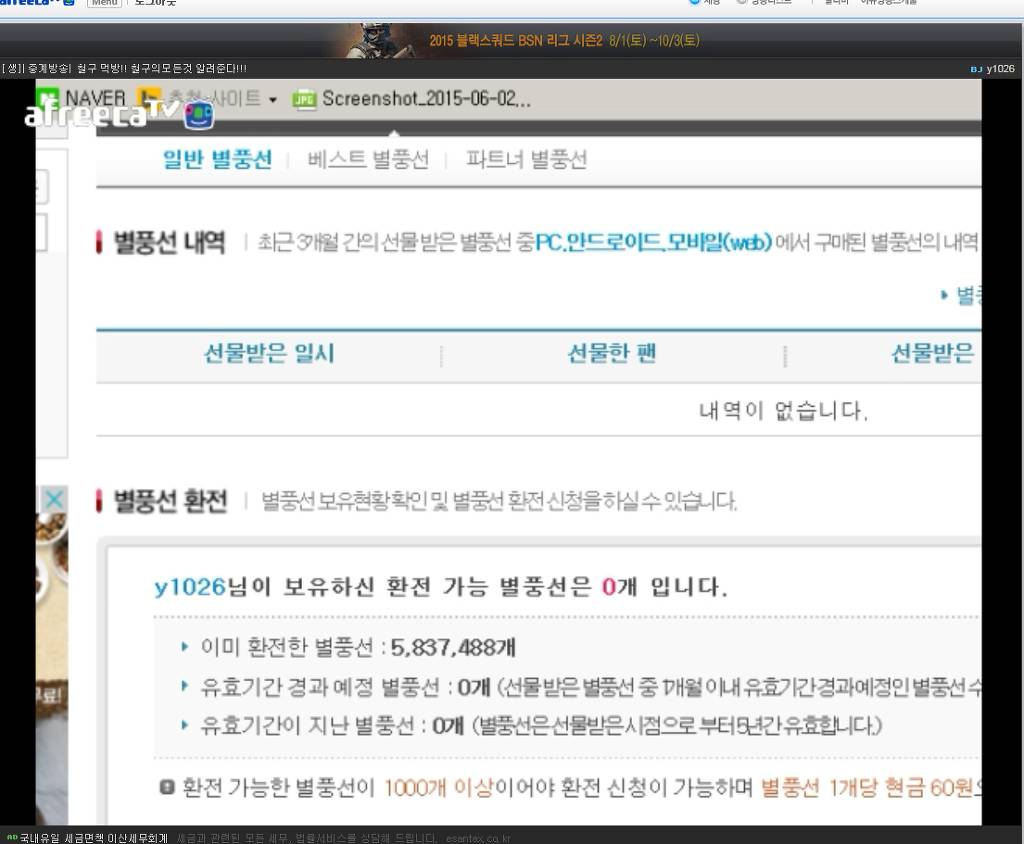Open the 파트너 별풍선 tab
The image size is (1024, 844).
pos(526,160)
